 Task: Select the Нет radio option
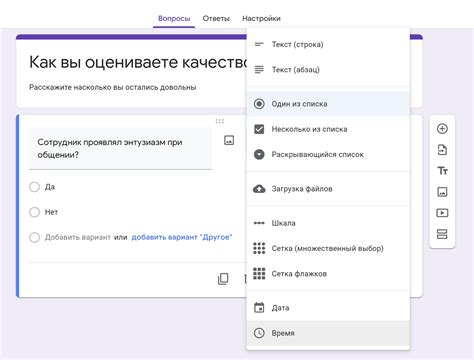pos(34,212)
